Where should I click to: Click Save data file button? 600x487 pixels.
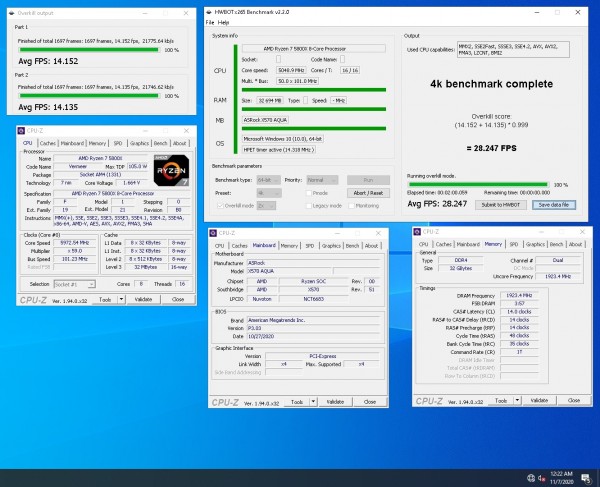[x=554, y=205]
